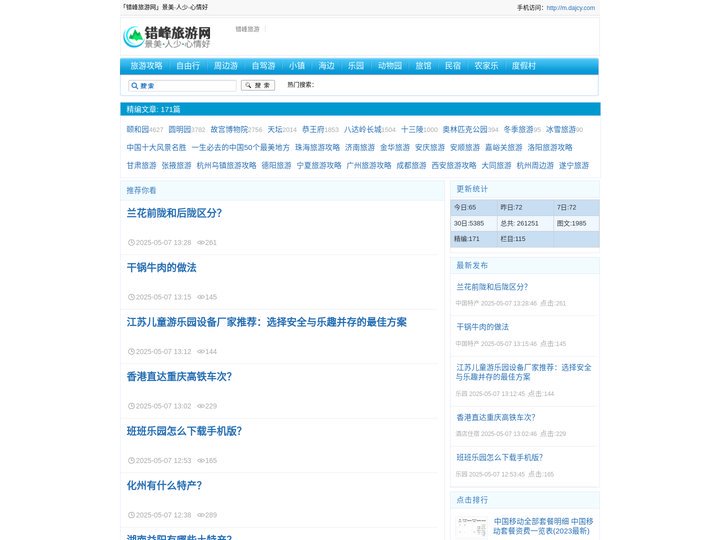Open the 天坛 tag link
Image resolution: width=720 pixels, height=540 pixels.
tap(275, 129)
